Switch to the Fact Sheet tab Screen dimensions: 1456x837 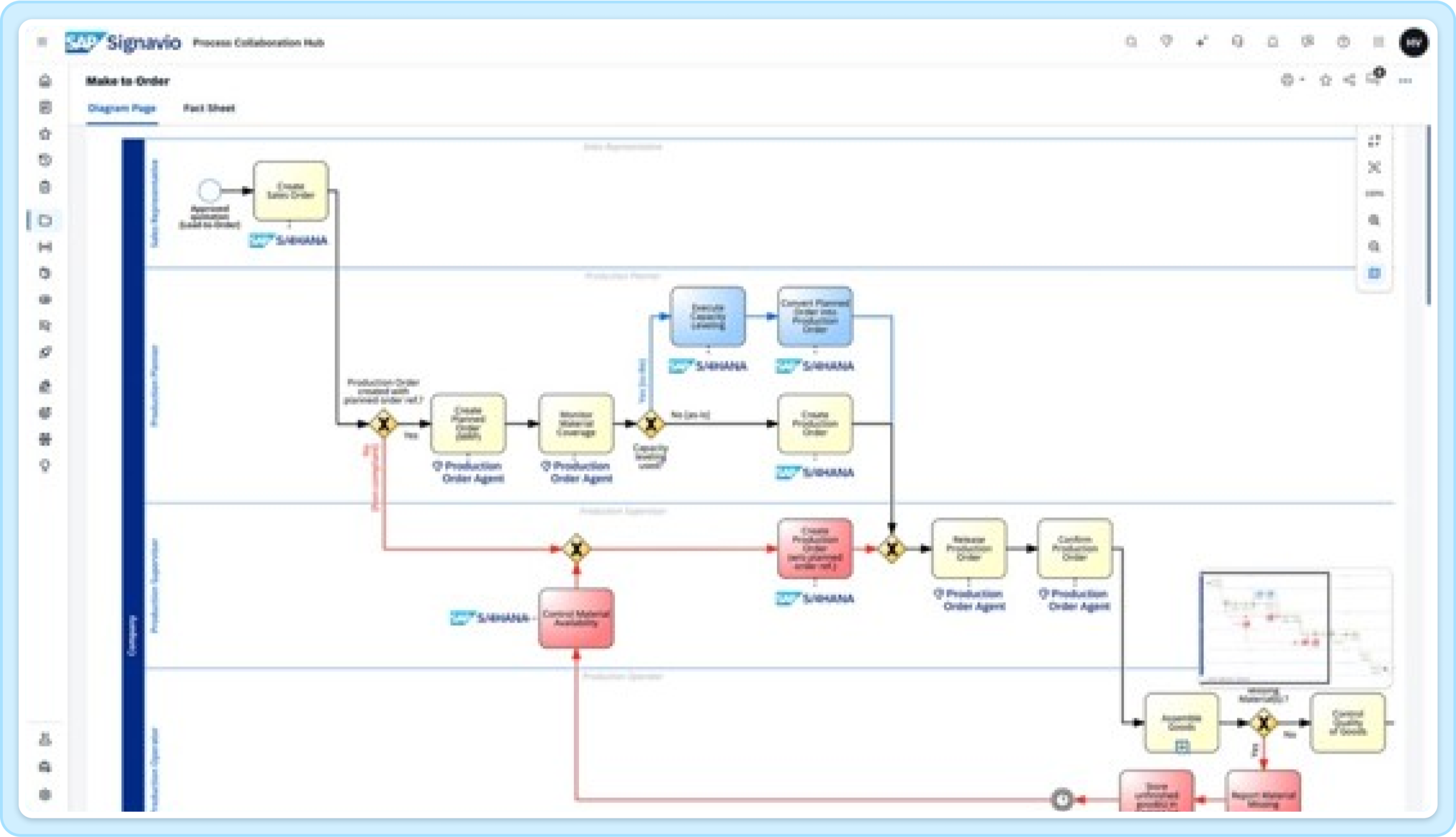(209, 108)
